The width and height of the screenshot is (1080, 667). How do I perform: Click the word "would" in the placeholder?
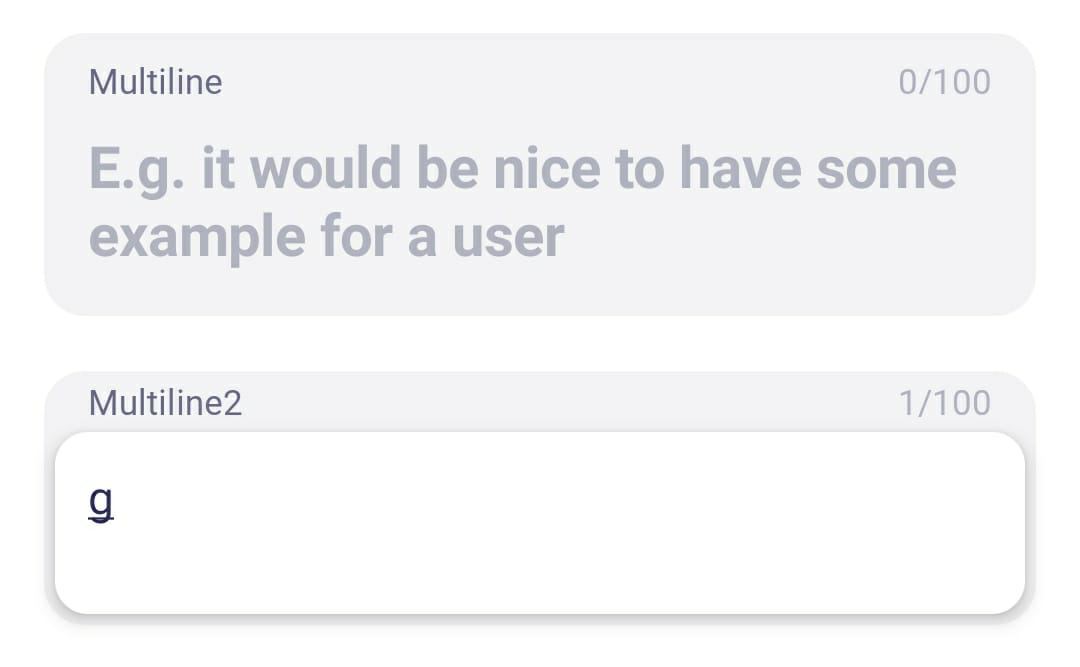[325, 169]
